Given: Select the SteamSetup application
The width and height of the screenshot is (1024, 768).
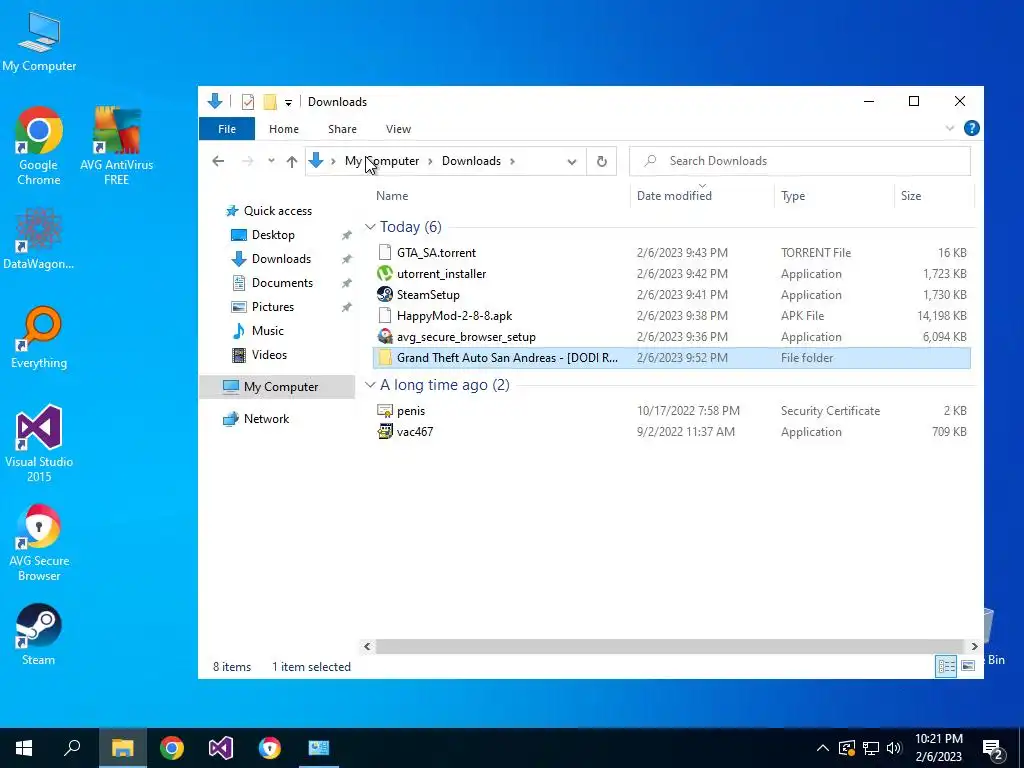Looking at the screenshot, I should [671, 295].
